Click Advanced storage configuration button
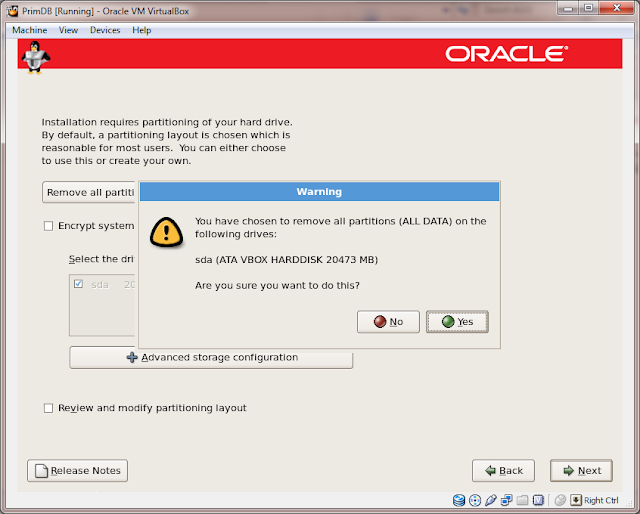 point(211,358)
